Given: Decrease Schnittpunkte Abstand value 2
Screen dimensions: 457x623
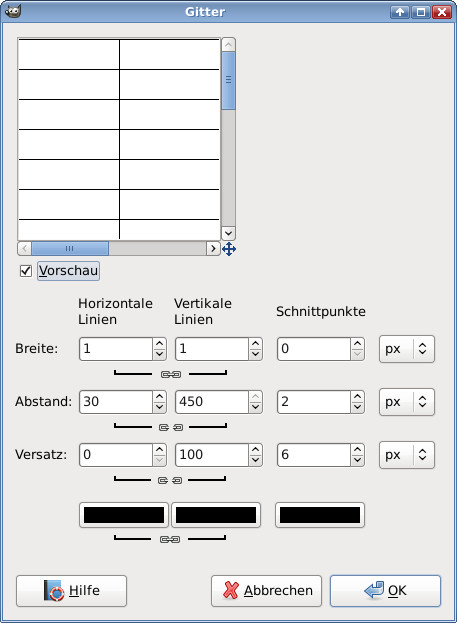Looking at the screenshot, I should 357,407.
